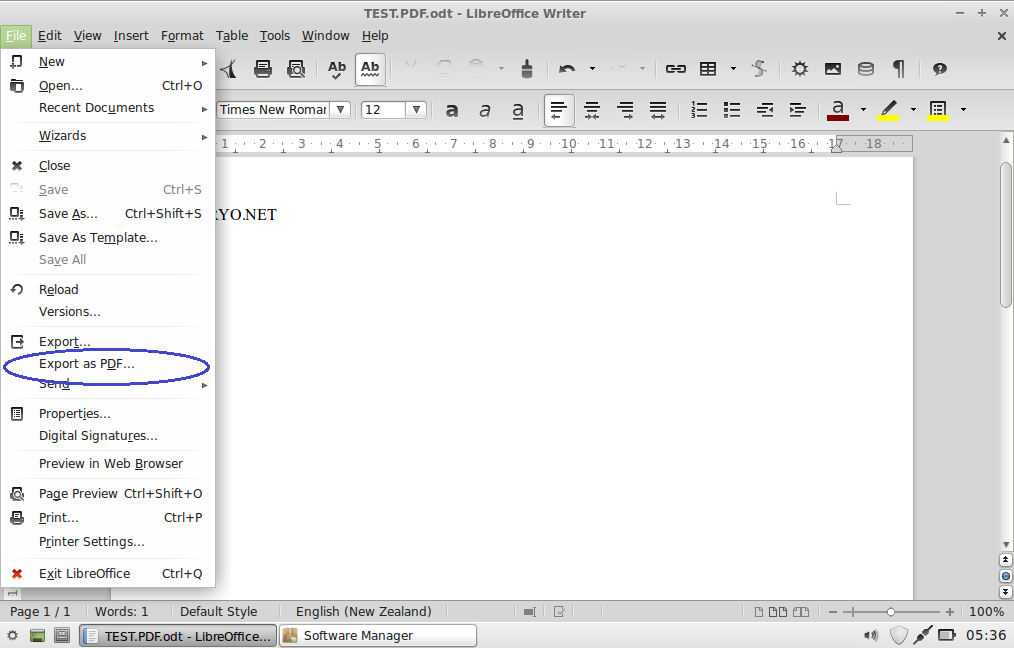Toggle Underline formatting

pyautogui.click(x=518, y=111)
